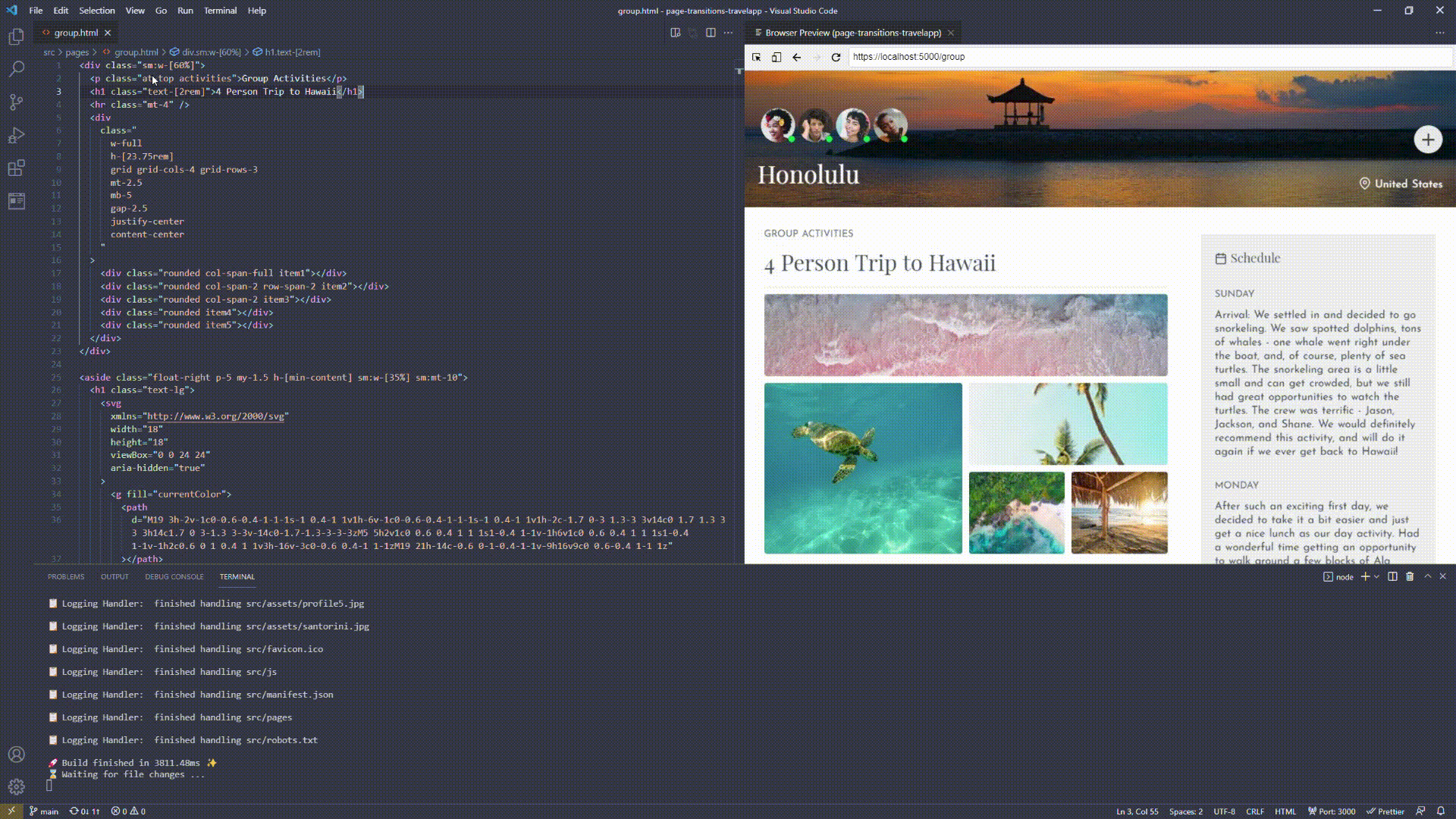
Task: Activate element inspector in Browser Preview
Action: point(755,56)
